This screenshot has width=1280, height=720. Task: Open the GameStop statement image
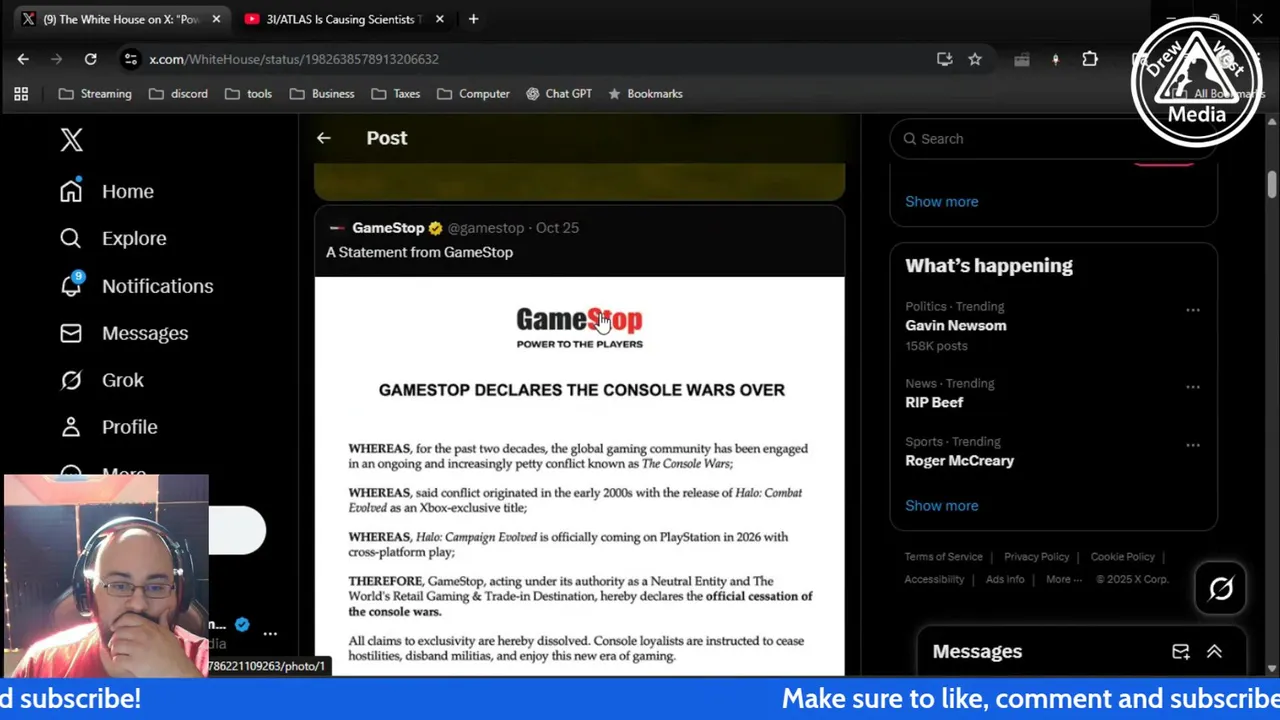(x=579, y=476)
